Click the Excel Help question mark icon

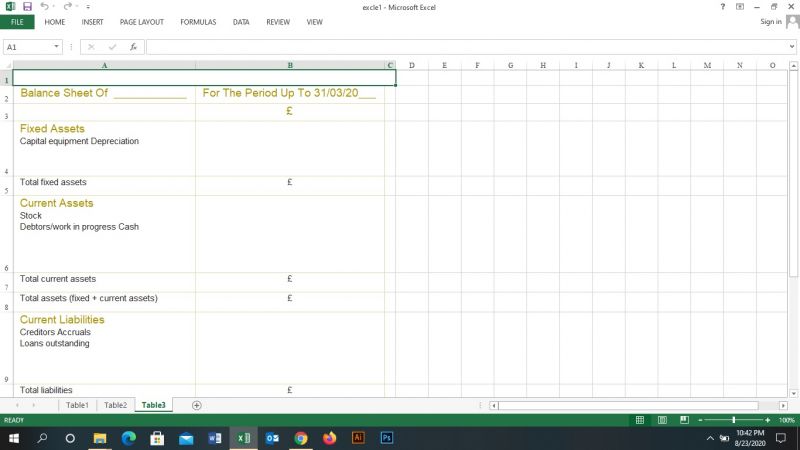coord(723,7)
